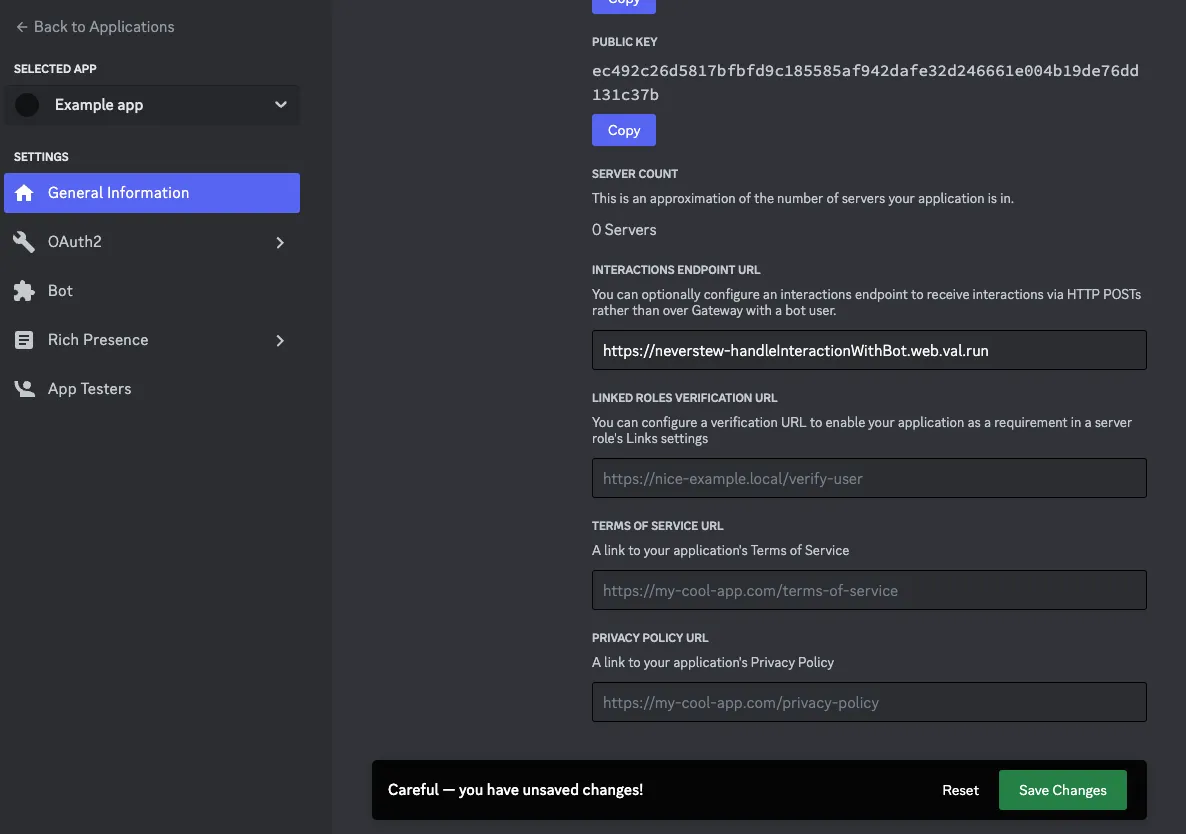1186x834 pixels.
Task: Focus the Interactions Endpoint URL field
Action: 868,350
